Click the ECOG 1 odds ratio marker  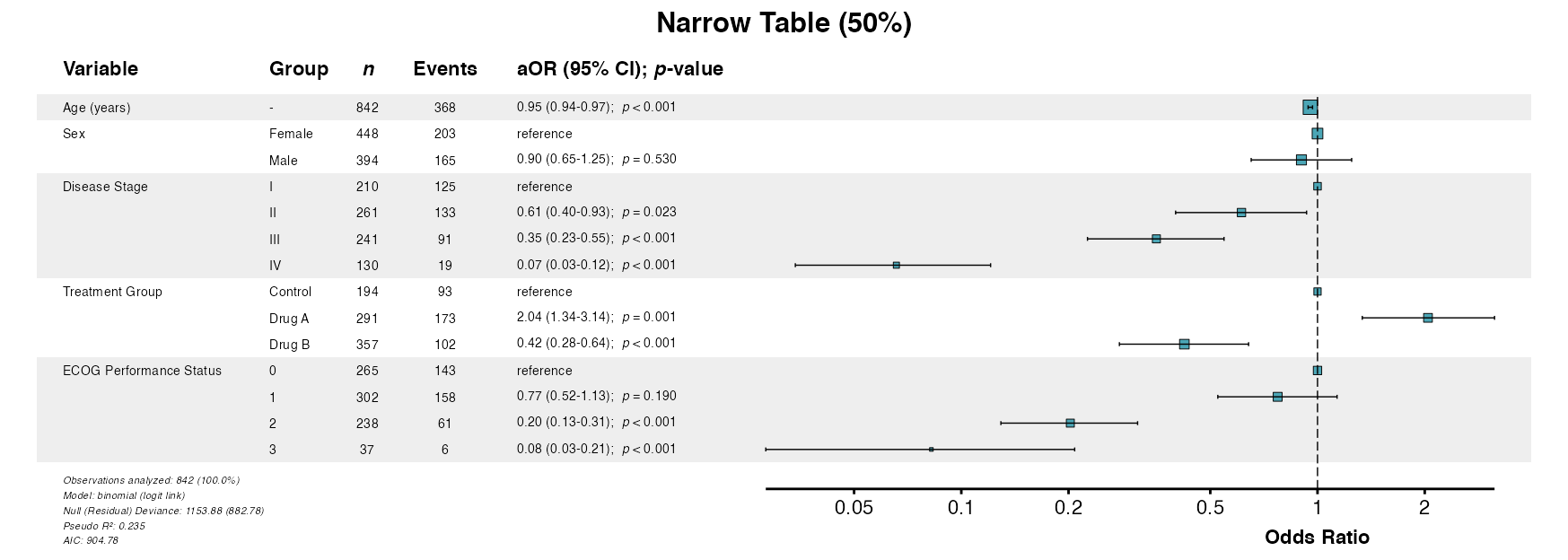pos(1277,397)
